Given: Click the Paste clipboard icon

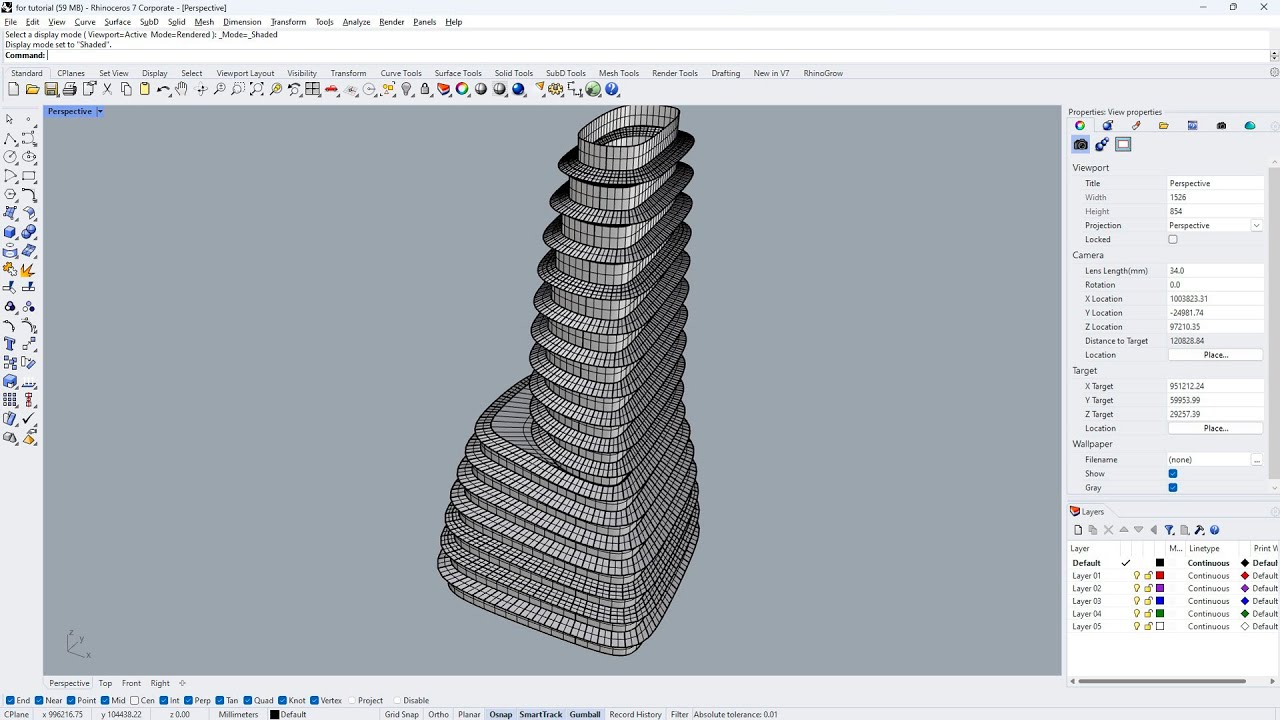Looking at the screenshot, I should coord(144,89).
